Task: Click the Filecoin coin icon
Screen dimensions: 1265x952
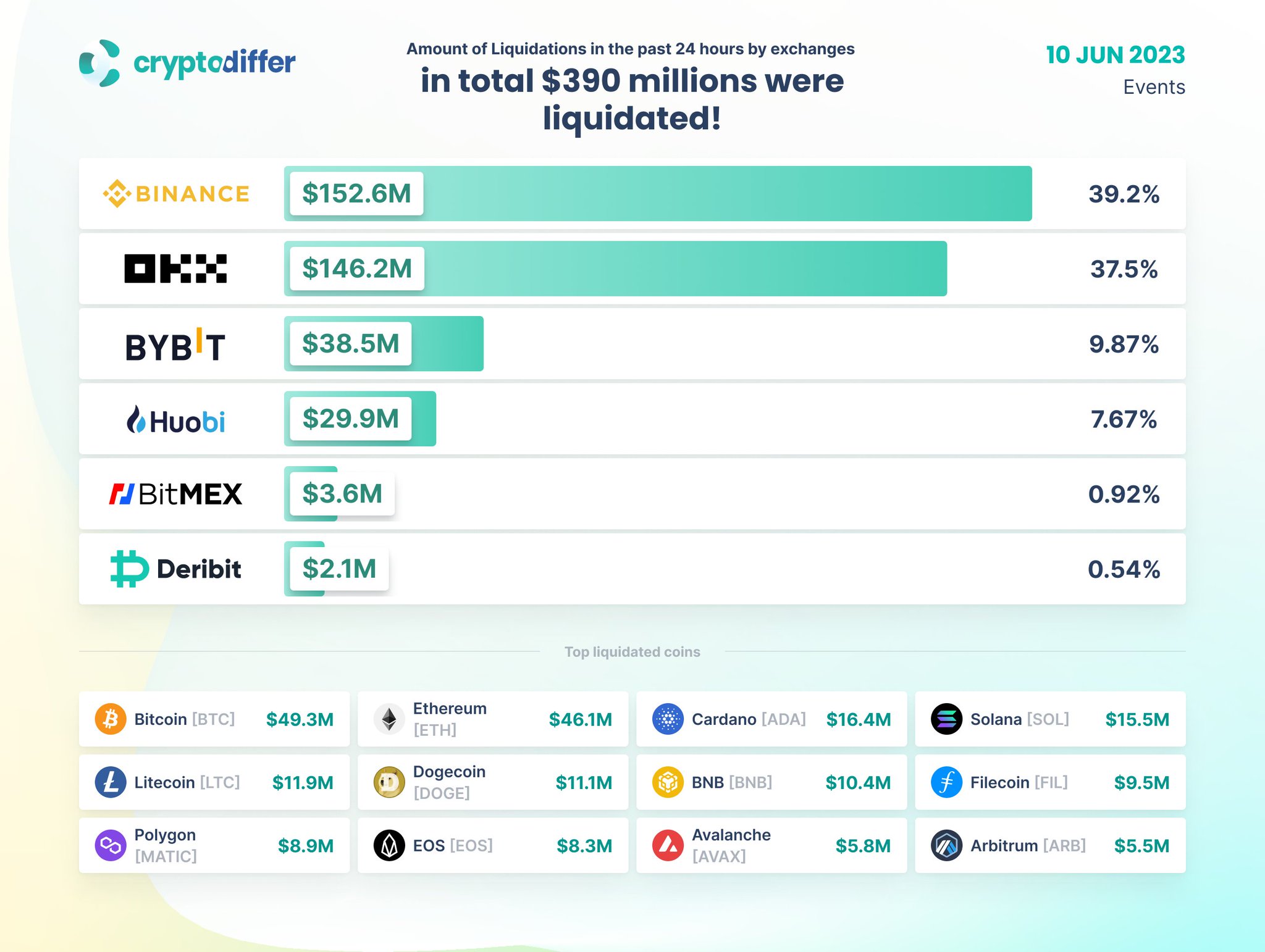Action: click(x=946, y=782)
